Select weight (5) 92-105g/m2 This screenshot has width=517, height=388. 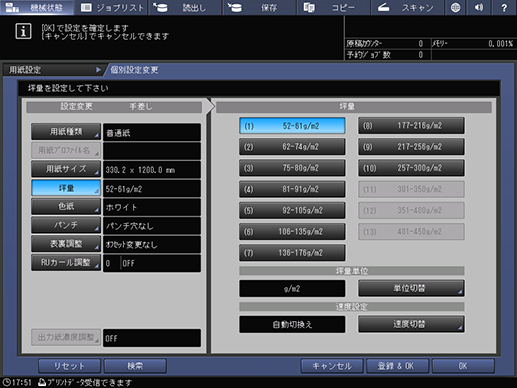click(x=292, y=210)
